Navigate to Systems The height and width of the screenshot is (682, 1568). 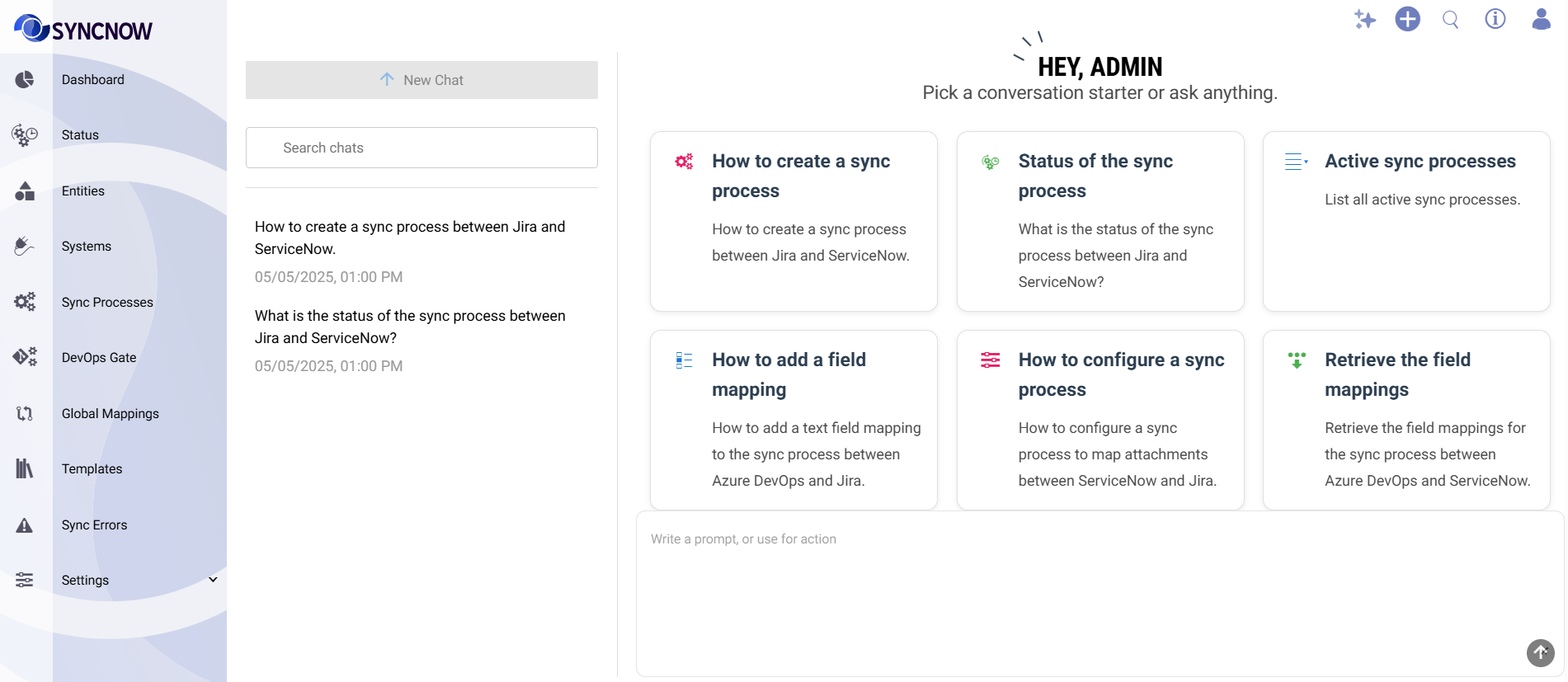pos(87,246)
